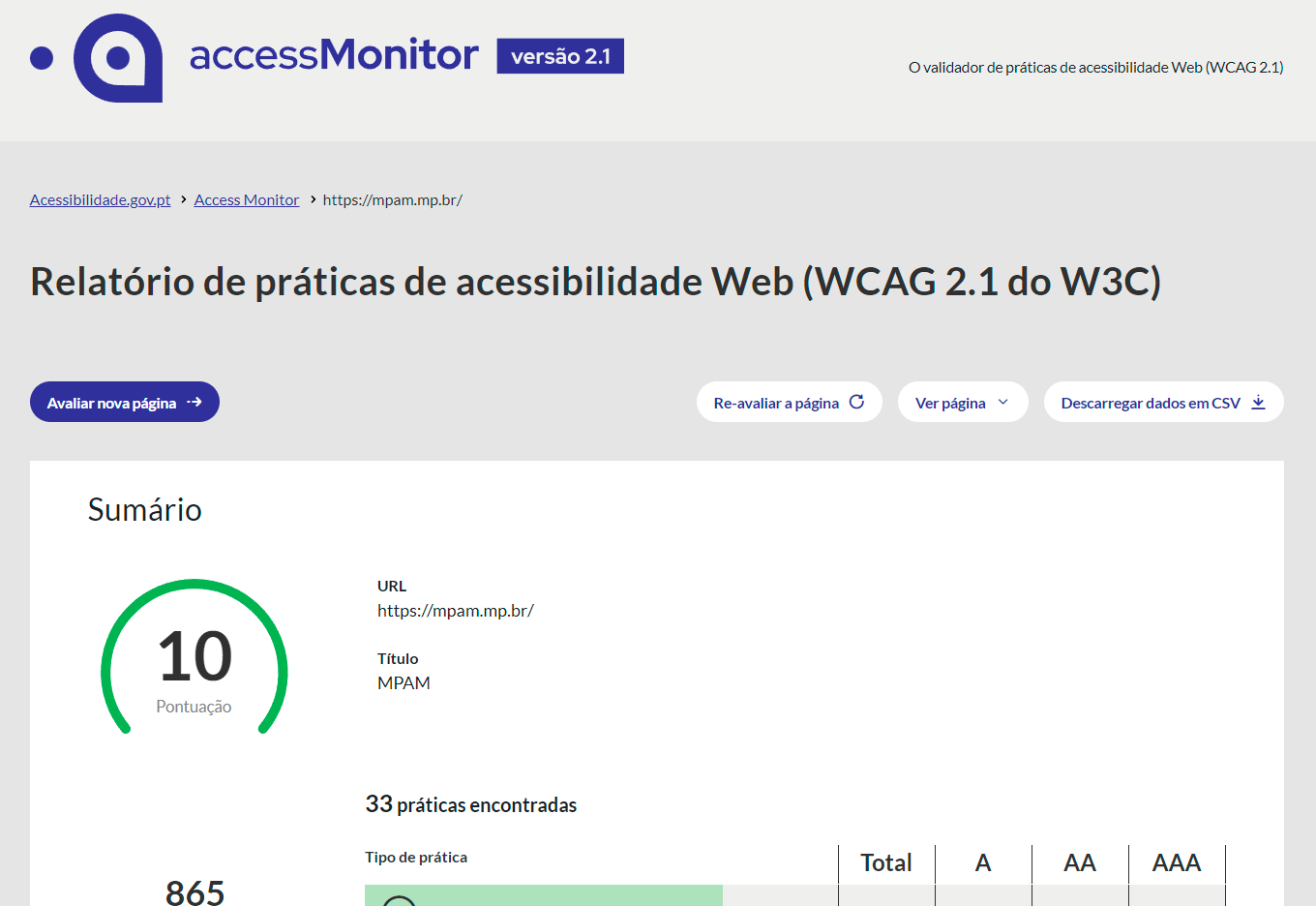Click the arrow icon in Avaliar nova página
The image size is (1316, 906).
pyautogui.click(x=194, y=402)
